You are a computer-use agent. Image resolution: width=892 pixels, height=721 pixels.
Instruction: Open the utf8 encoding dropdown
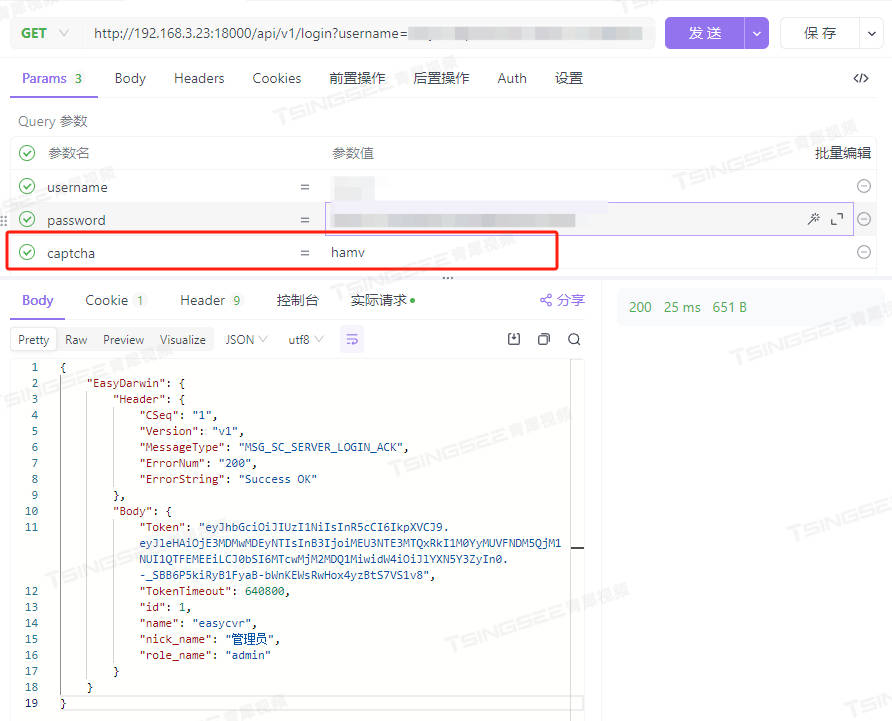(x=305, y=339)
